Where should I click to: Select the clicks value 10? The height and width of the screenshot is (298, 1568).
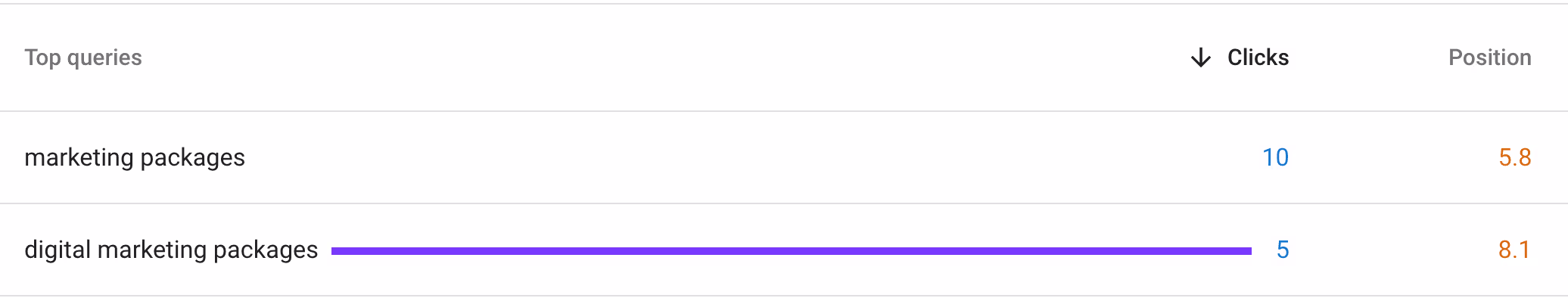pos(1275,157)
